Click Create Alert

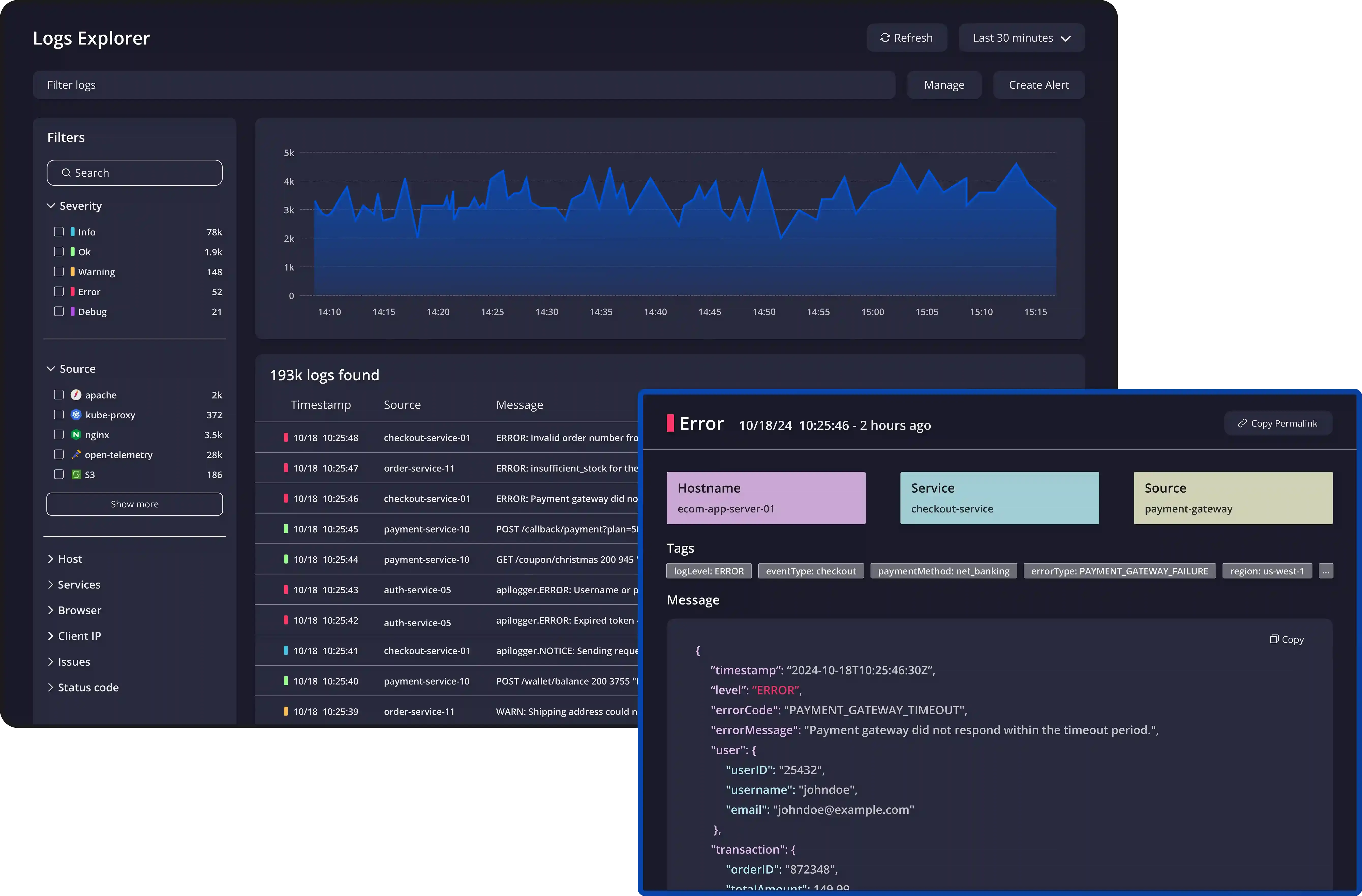click(x=1039, y=85)
